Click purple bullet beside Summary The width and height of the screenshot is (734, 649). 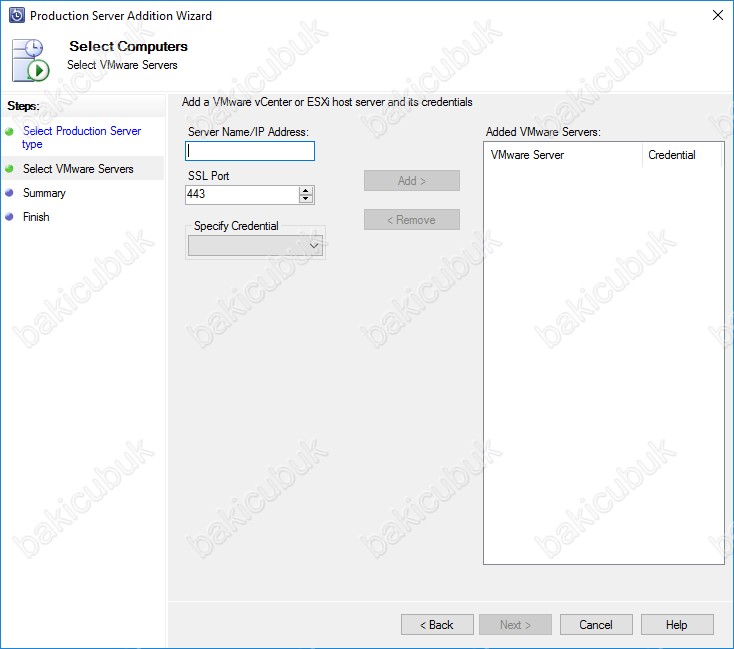[9, 192]
